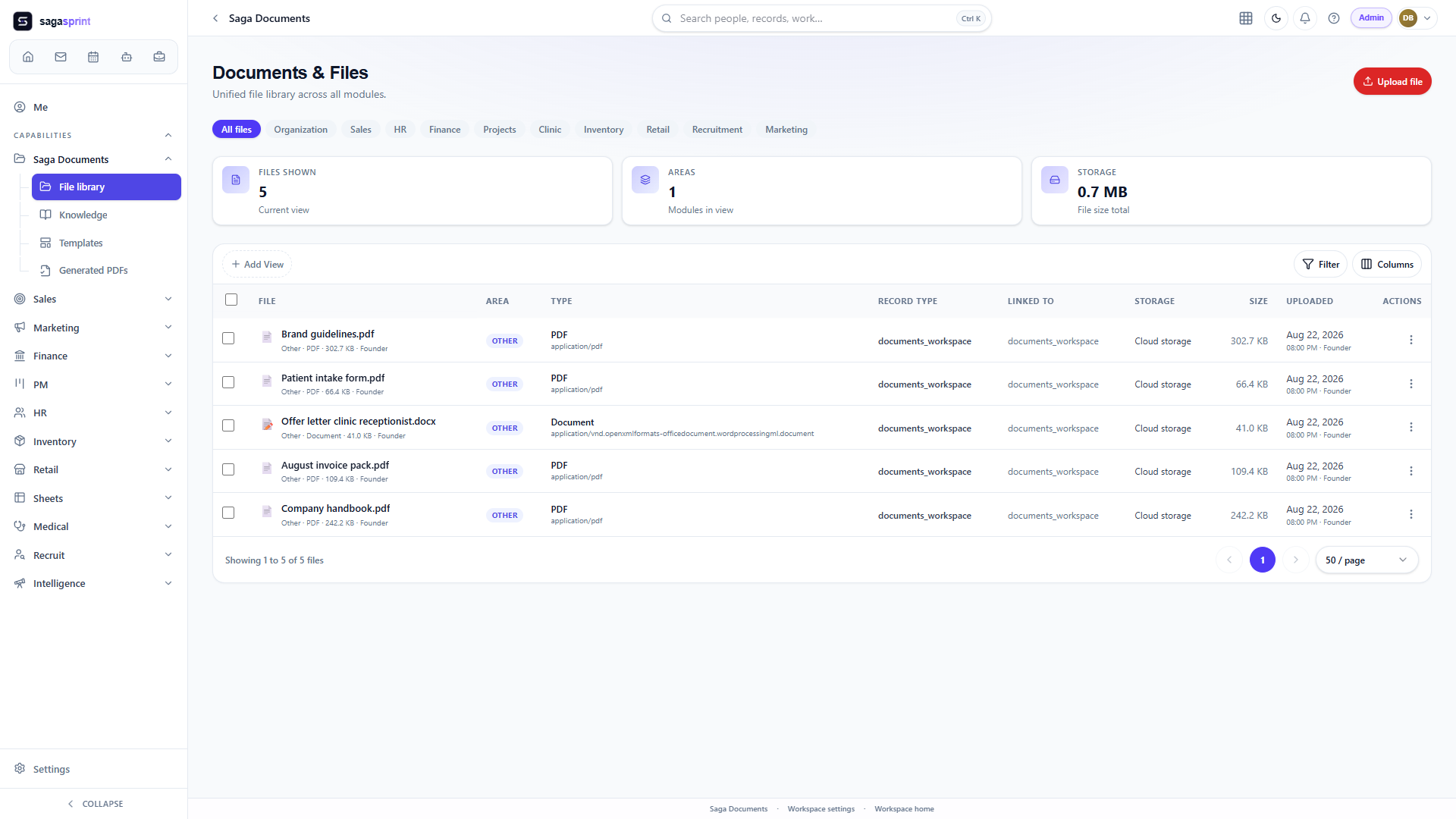This screenshot has height=819, width=1456.
Task: Open the apps grid icon in the top bar
Action: tap(1246, 18)
